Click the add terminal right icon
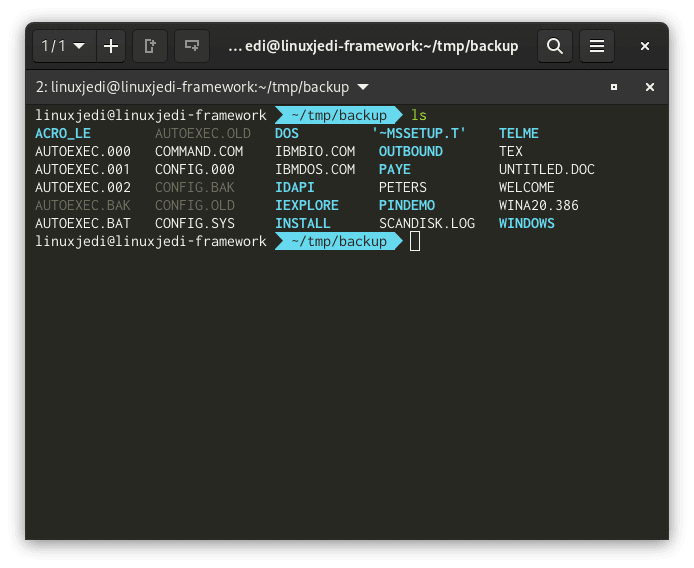Screen dimensions: 694x568 [150, 46]
